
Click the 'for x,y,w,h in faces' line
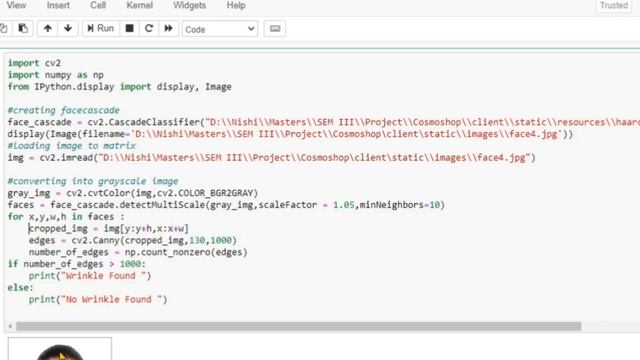(x=66, y=216)
